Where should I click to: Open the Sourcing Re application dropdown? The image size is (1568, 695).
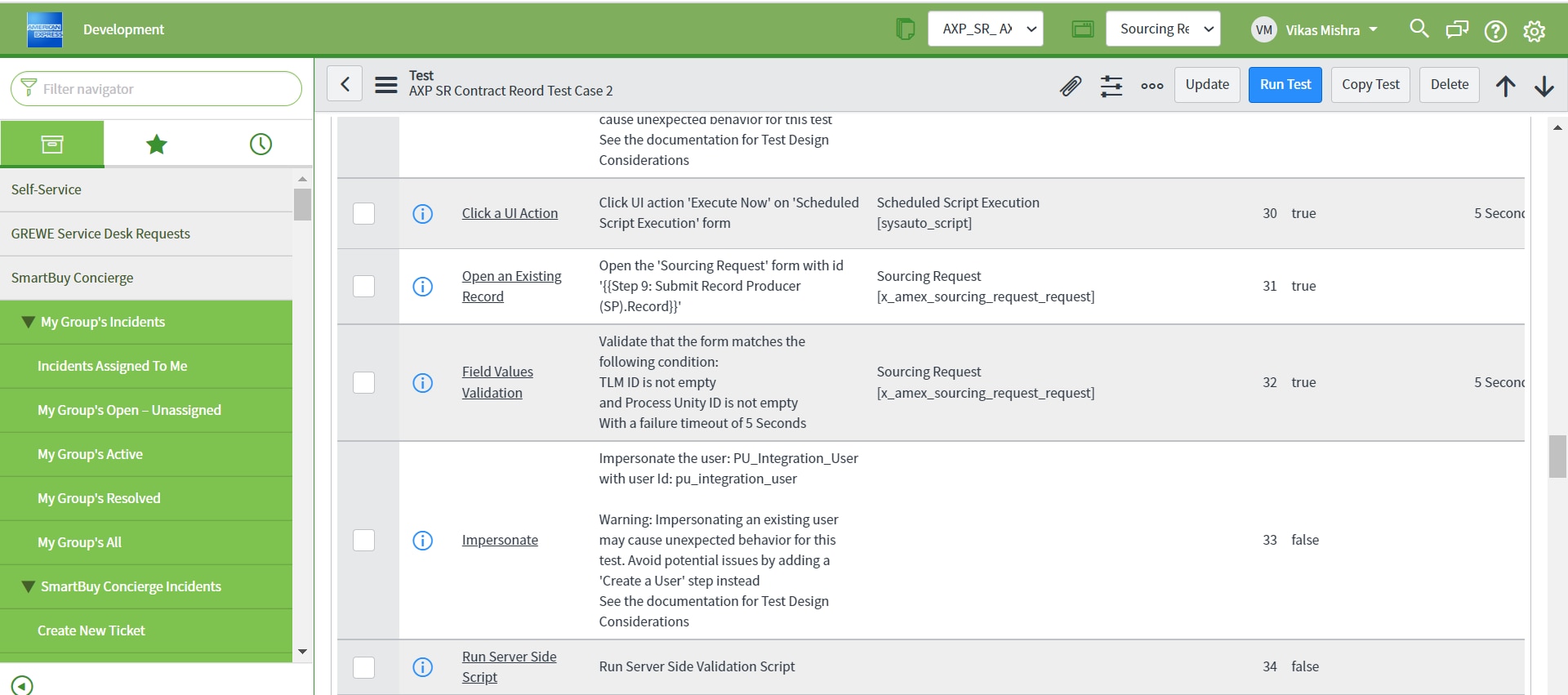click(x=1163, y=29)
